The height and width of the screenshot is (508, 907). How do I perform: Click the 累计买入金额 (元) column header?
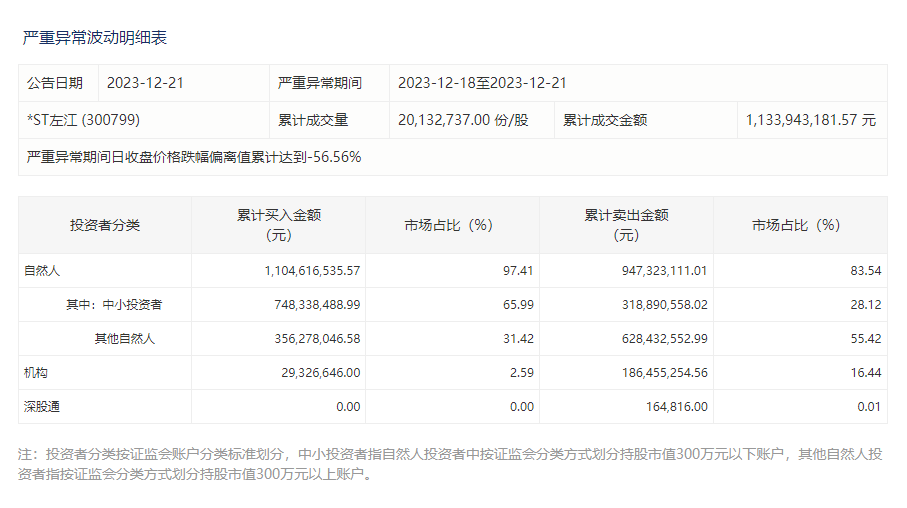tap(278, 225)
